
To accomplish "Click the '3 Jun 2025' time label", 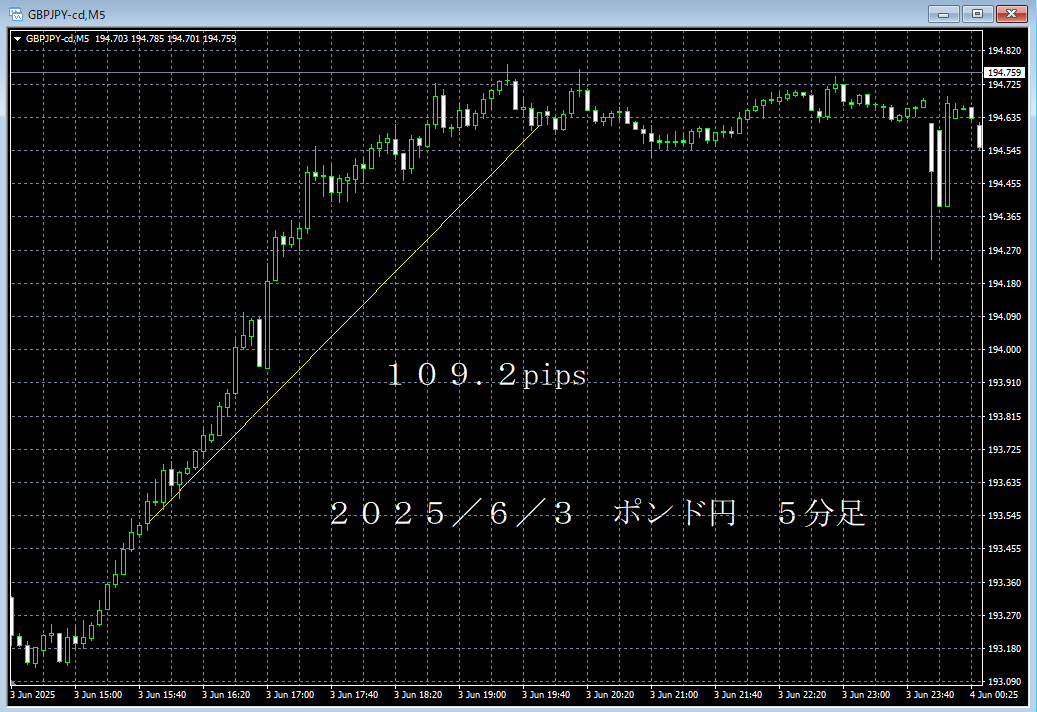I will (x=33, y=695).
